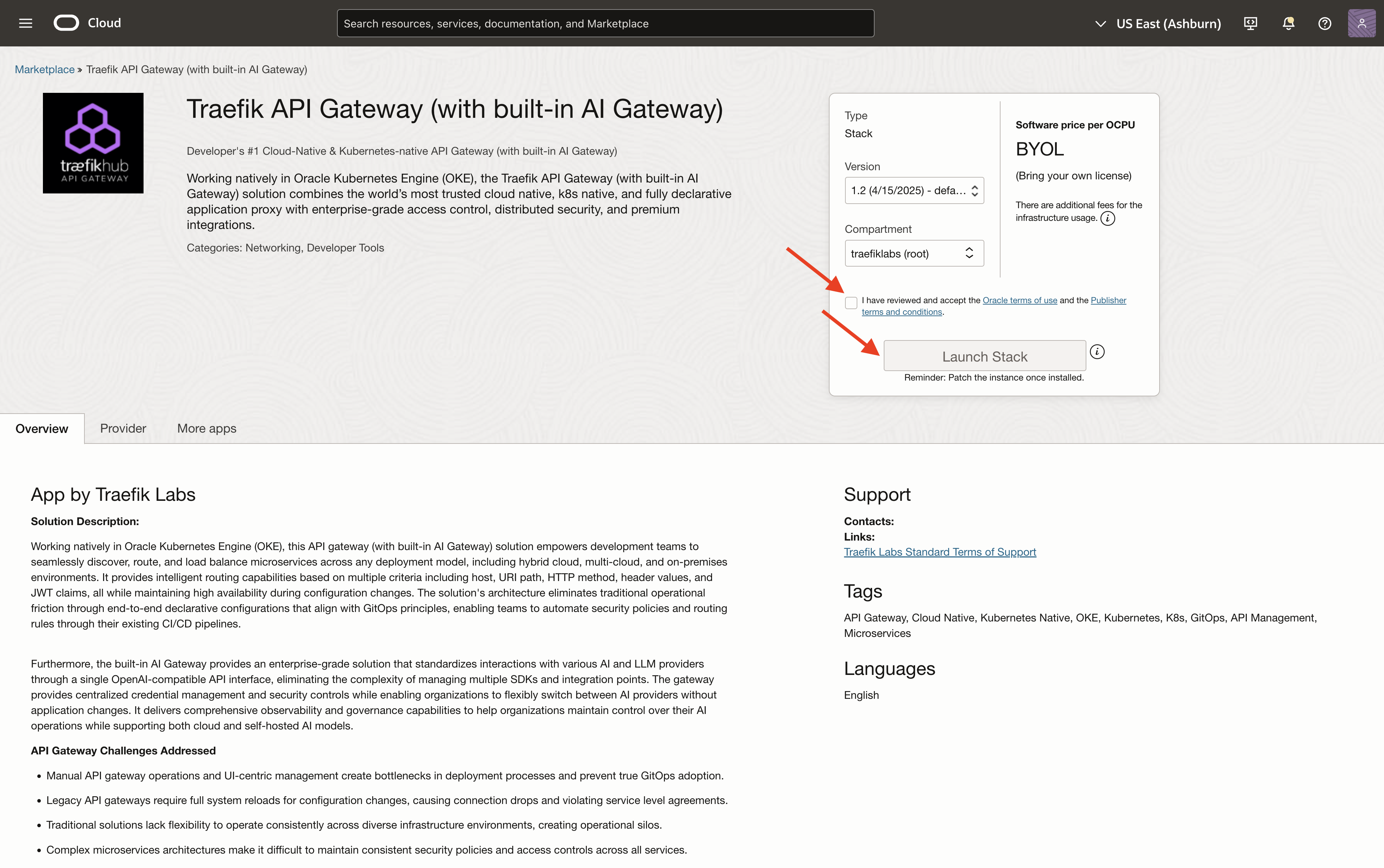The image size is (1384, 868).
Task: Expand the Version dropdown
Action: pyautogui.click(x=914, y=191)
